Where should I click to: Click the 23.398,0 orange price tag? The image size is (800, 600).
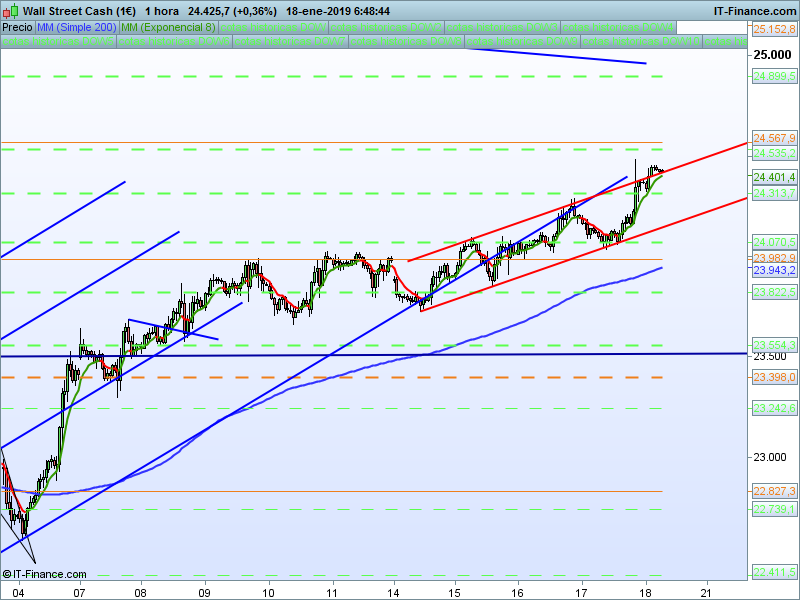[x=774, y=378]
